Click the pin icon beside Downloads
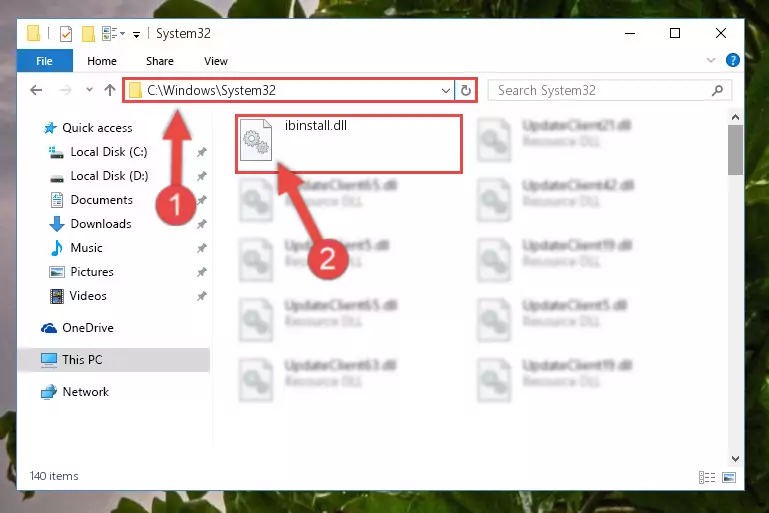Image resolution: width=769 pixels, height=513 pixels. pos(202,224)
